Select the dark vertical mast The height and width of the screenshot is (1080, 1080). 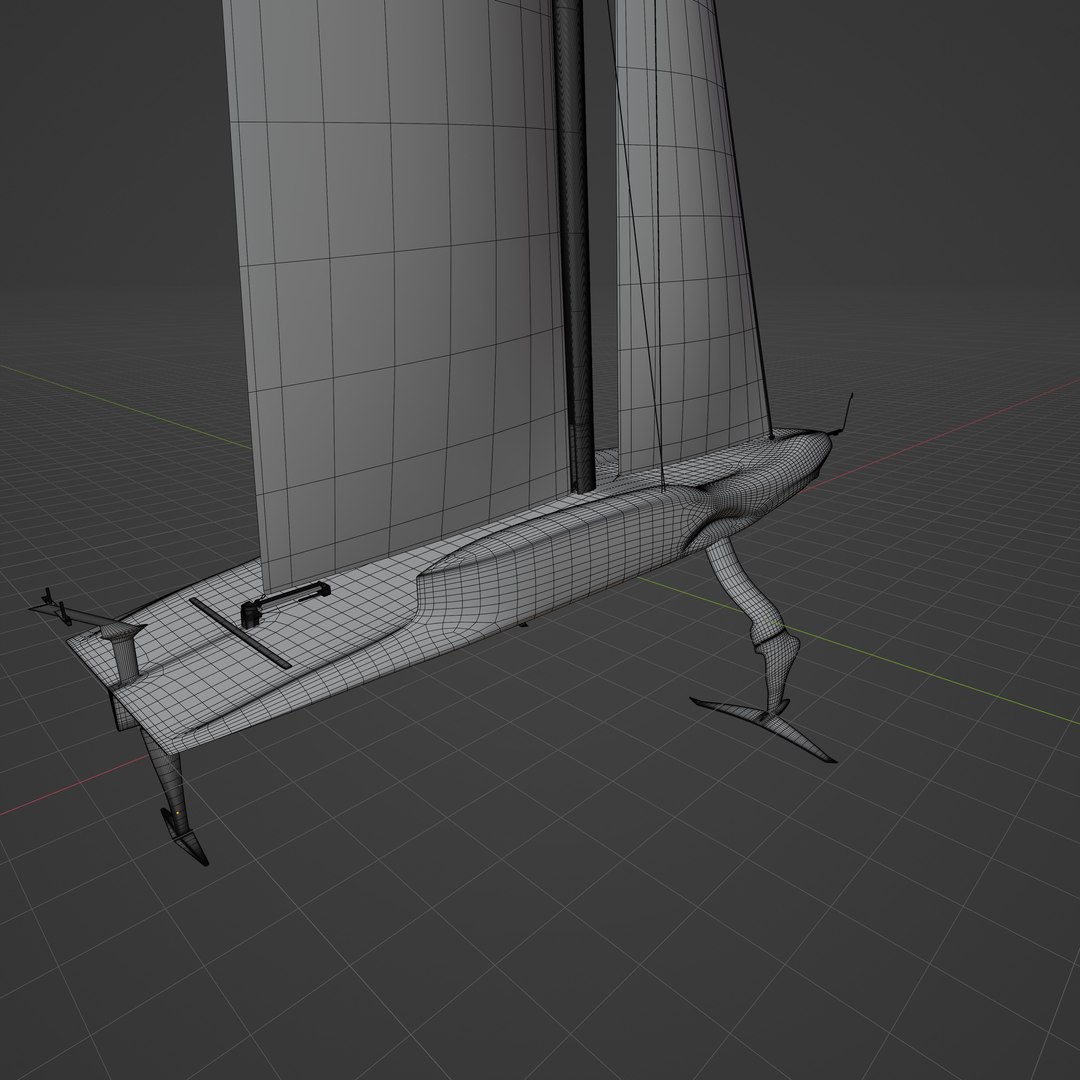pyautogui.click(x=575, y=248)
